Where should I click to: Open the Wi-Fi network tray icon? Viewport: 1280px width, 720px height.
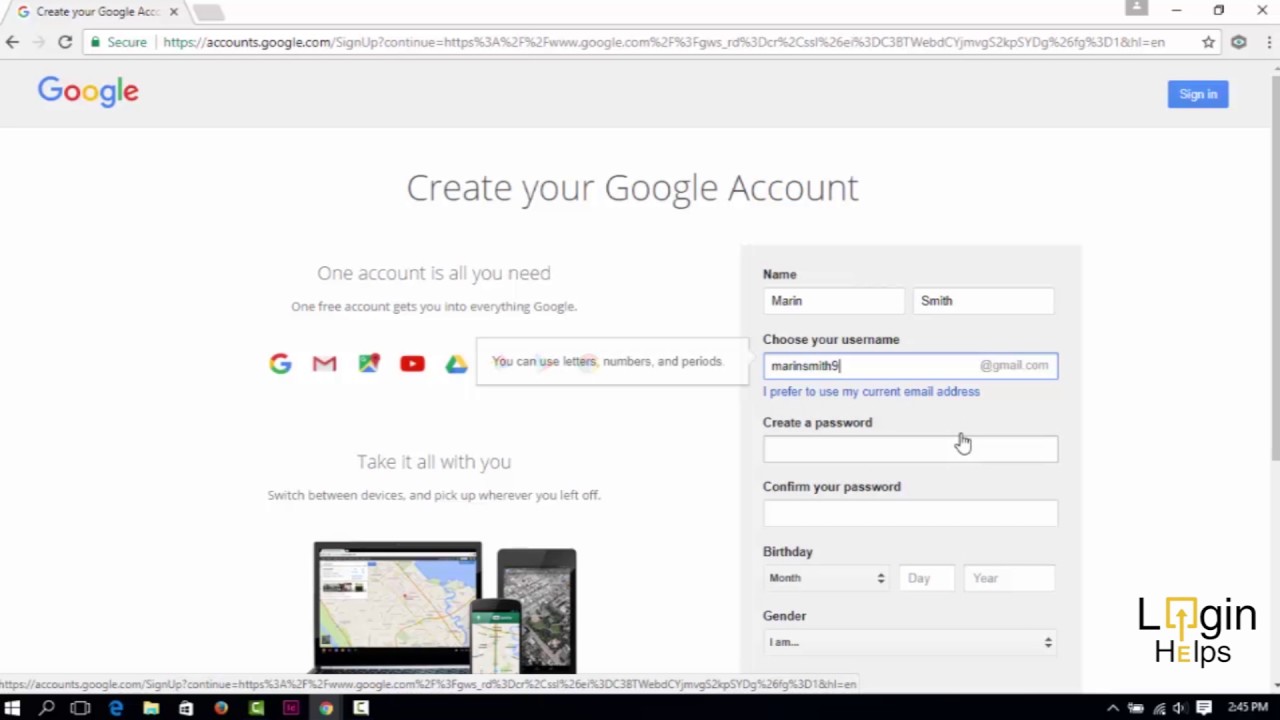point(1159,708)
